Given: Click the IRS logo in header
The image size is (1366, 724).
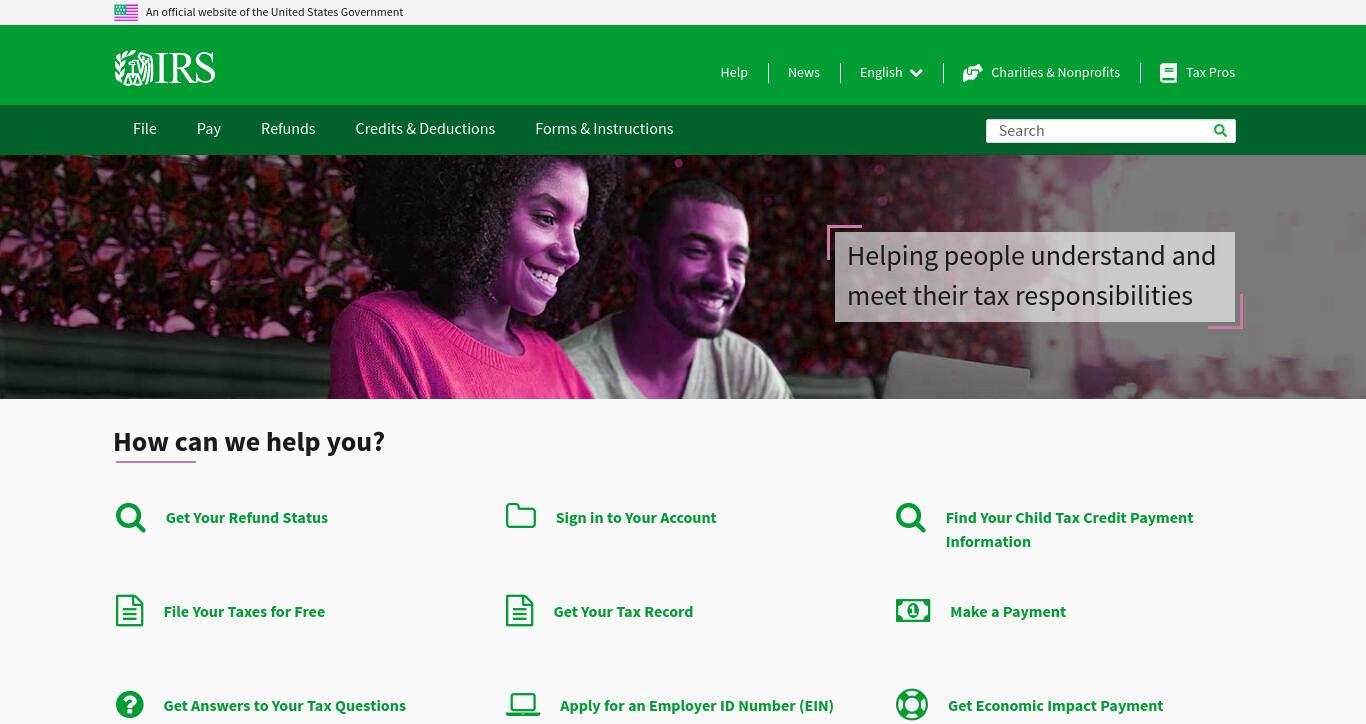Looking at the screenshot, I should (x=165, y=69).
